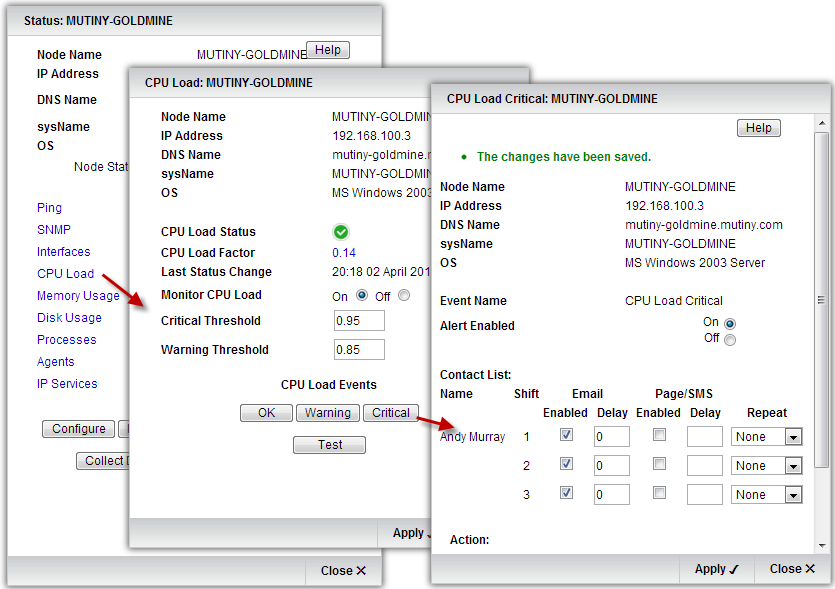Click Help button in CPU Load Critical window
This screenshot has height=589, width=835.
759,128
